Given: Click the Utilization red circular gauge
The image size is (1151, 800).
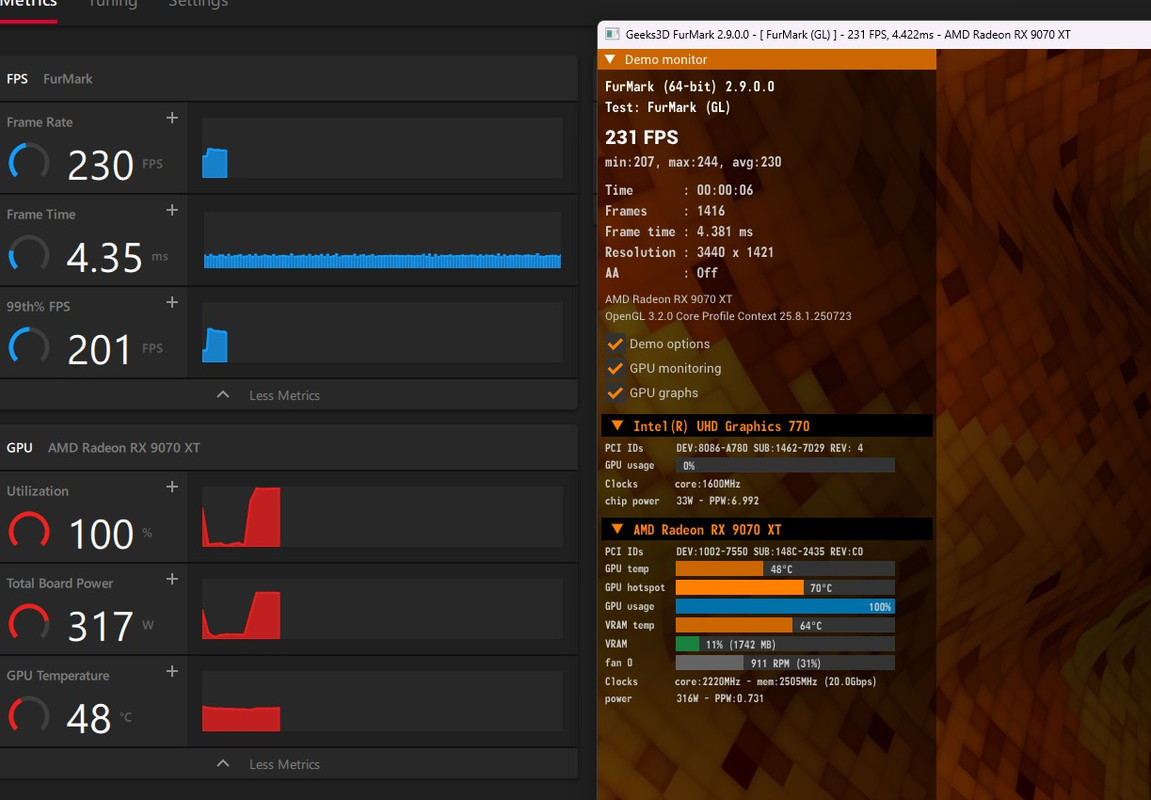Looking at the screenshot, I should click(29, 532).
